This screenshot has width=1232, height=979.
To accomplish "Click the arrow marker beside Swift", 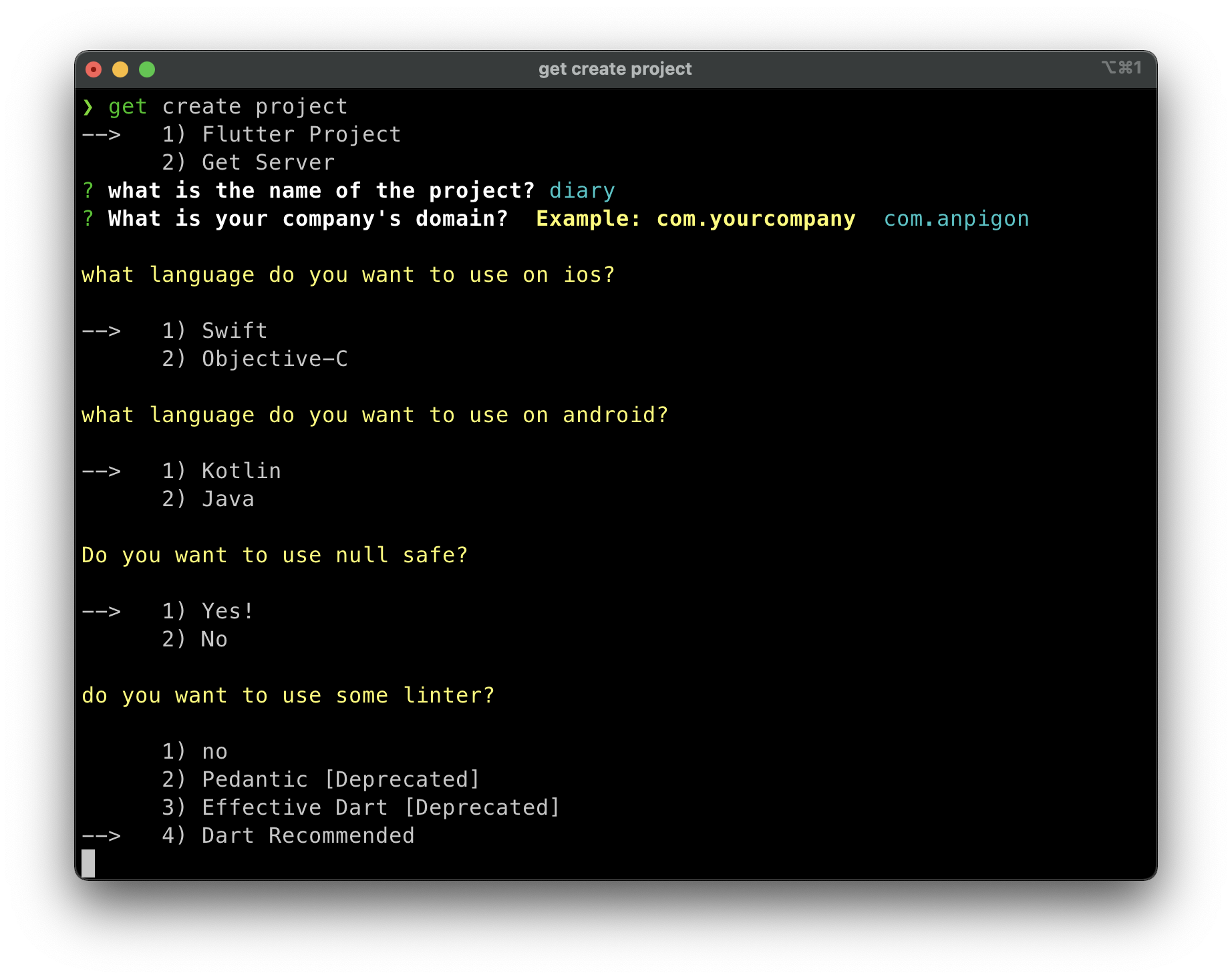I will point(102,331).
